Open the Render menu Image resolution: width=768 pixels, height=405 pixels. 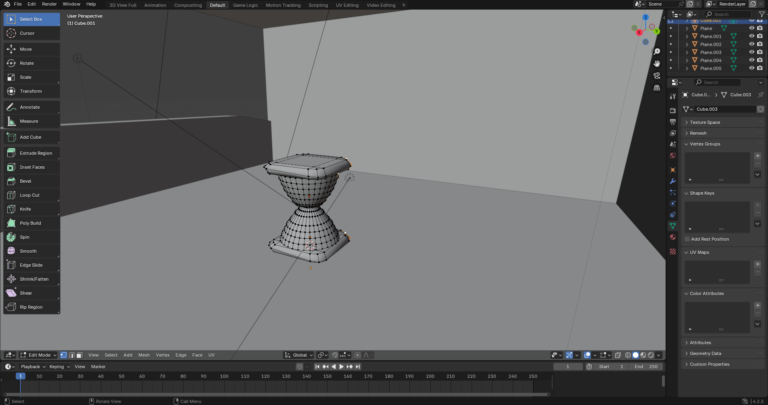49,4
